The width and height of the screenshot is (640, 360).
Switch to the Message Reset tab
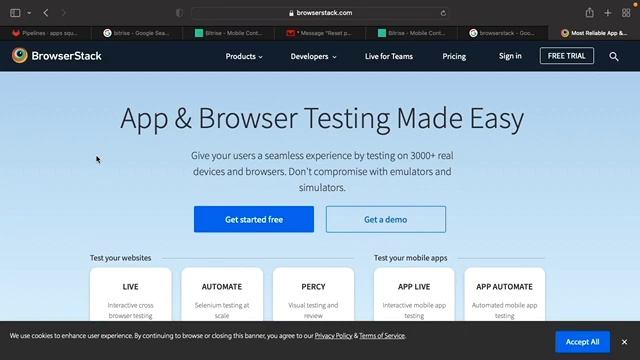click(320, 33)
